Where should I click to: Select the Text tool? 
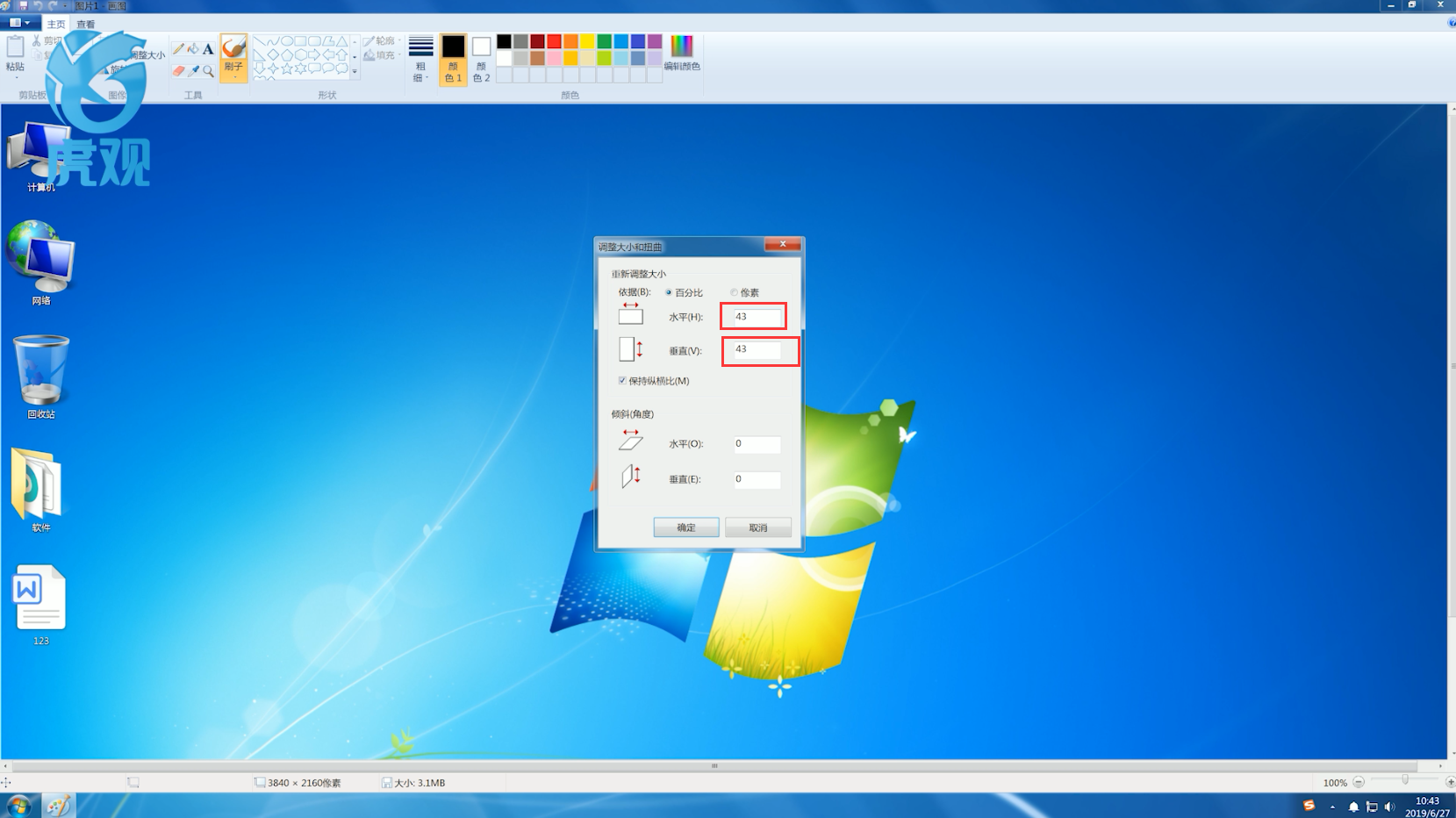208,49
